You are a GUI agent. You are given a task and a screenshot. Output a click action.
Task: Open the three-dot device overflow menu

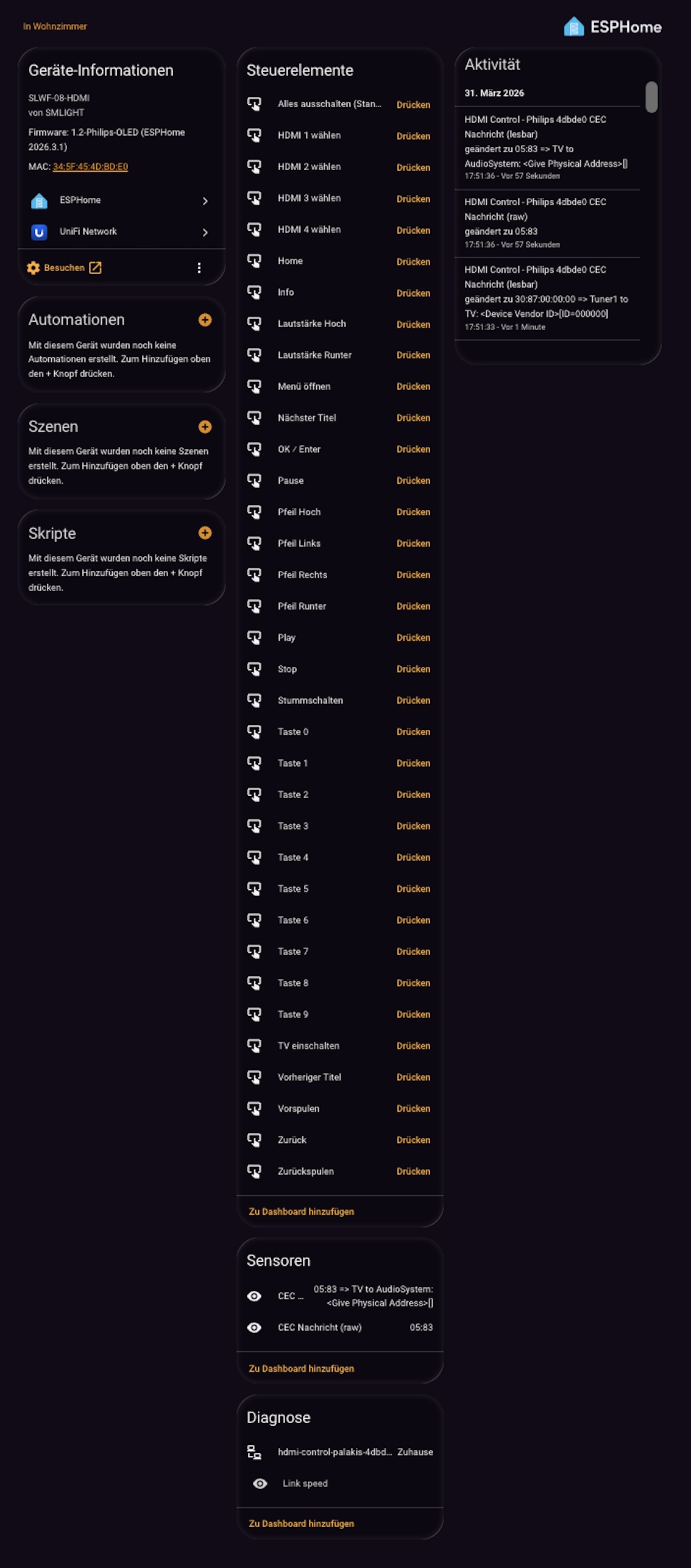[x=199, y=268]
